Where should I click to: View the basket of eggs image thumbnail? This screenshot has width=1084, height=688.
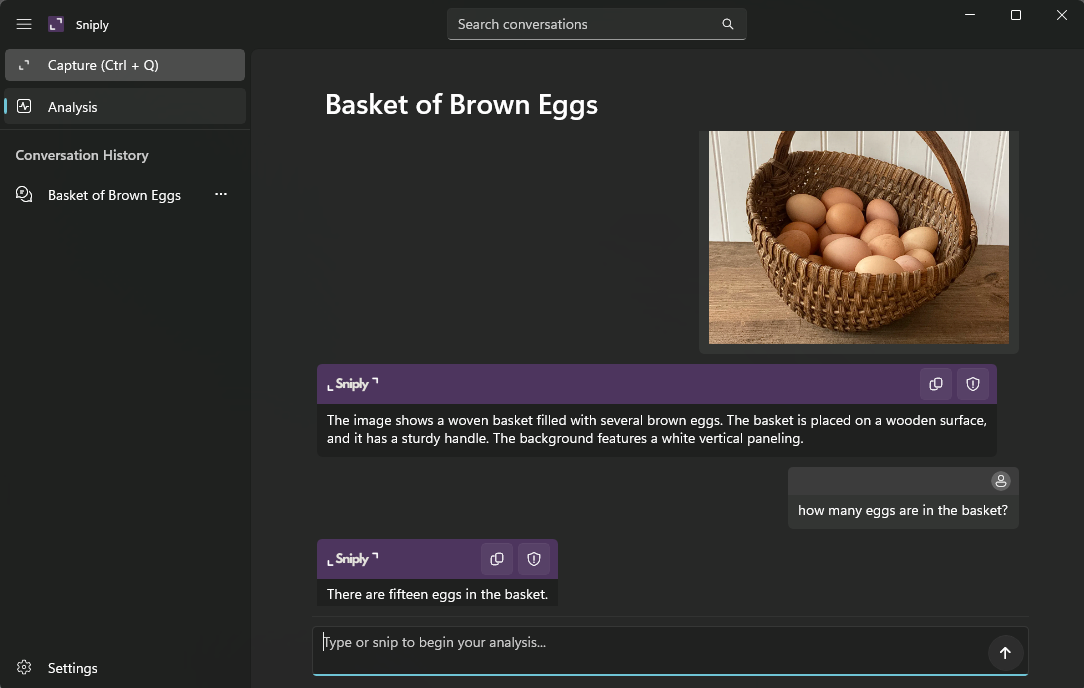tap(858, 237)
